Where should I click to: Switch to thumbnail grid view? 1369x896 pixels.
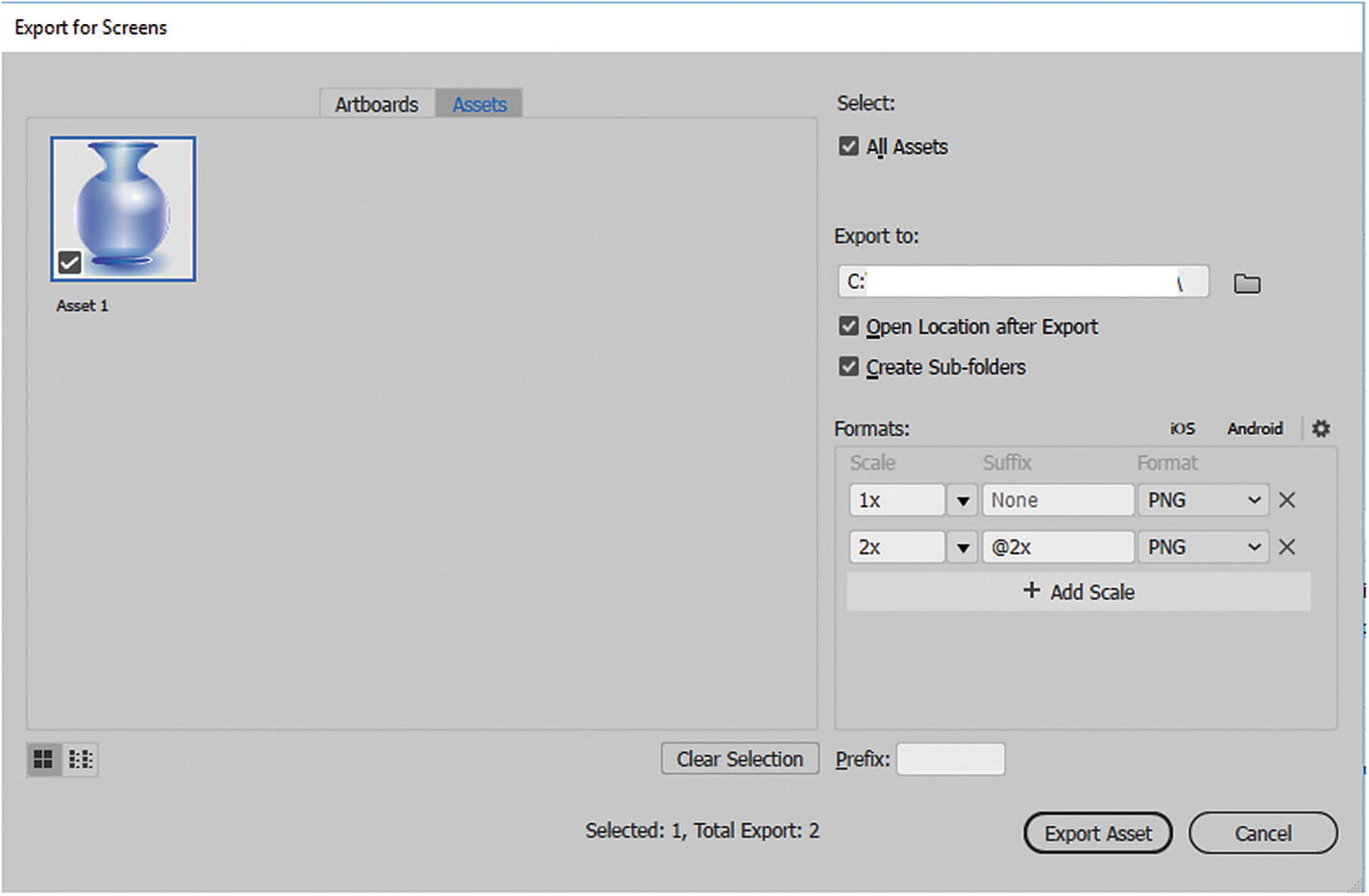point(43,760)
